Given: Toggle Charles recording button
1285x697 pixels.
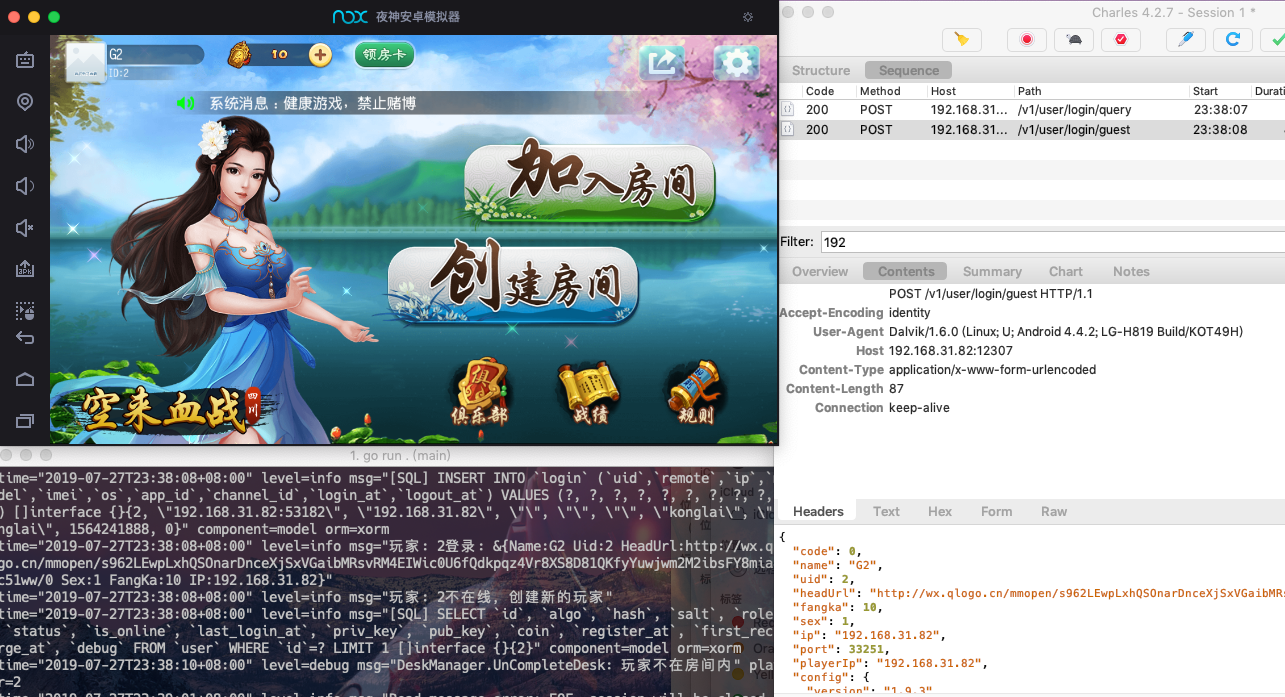Looking at the screenshot, I should 1026,39.
